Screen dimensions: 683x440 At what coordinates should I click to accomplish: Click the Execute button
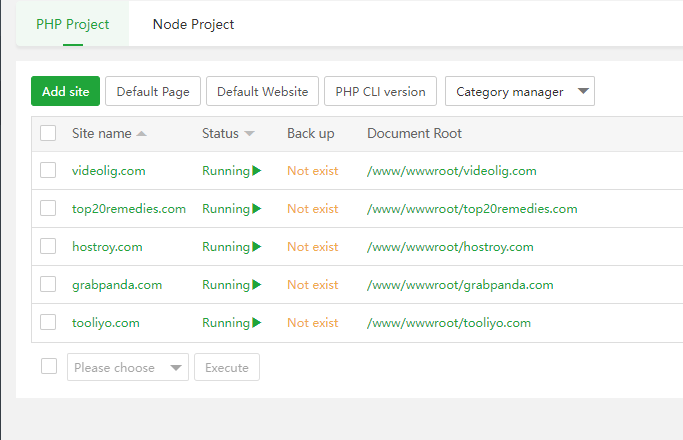click(x=227, y=367)
